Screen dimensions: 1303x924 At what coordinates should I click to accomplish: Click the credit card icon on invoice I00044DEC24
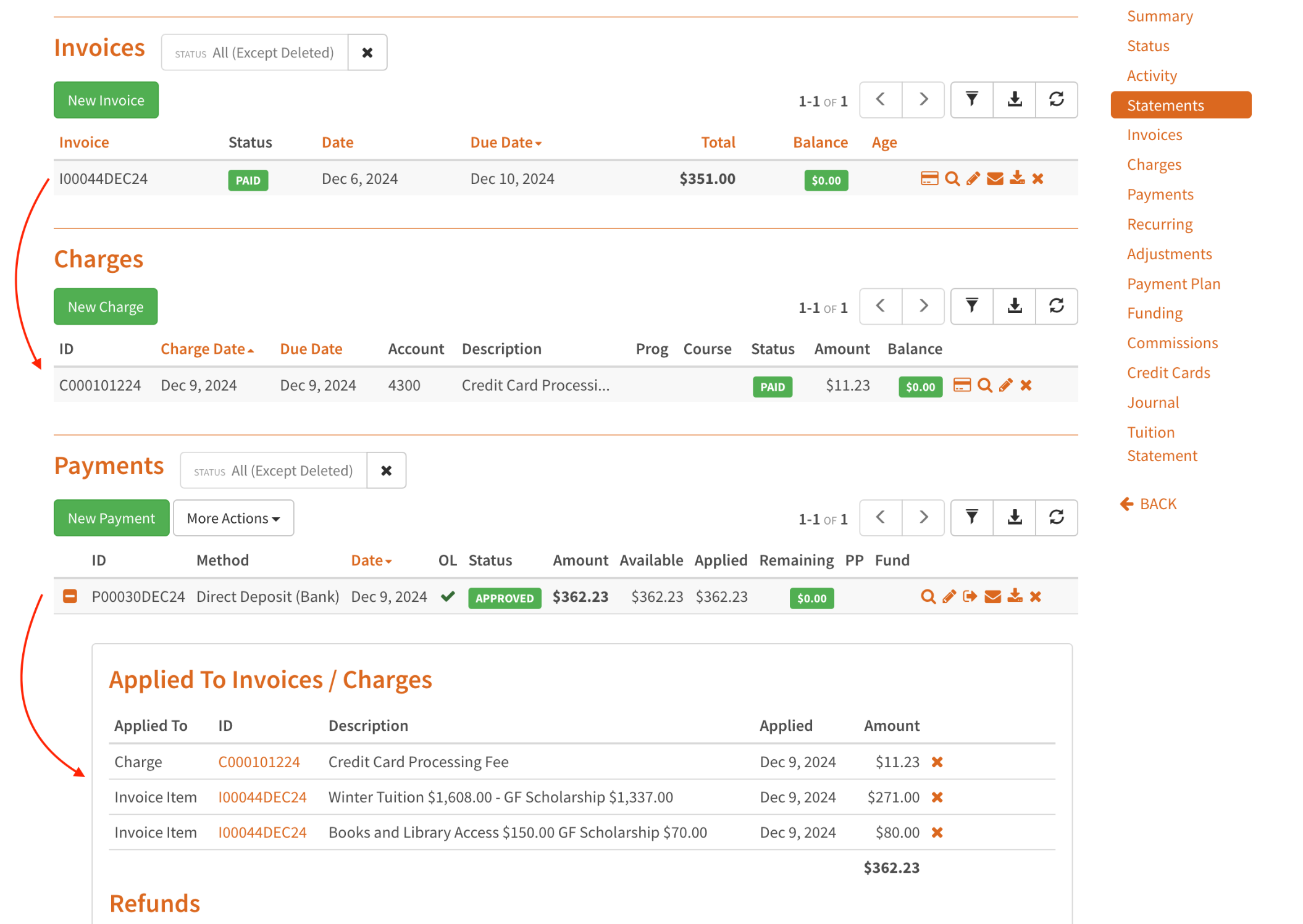pyautogui.click(x=929, y=178)
